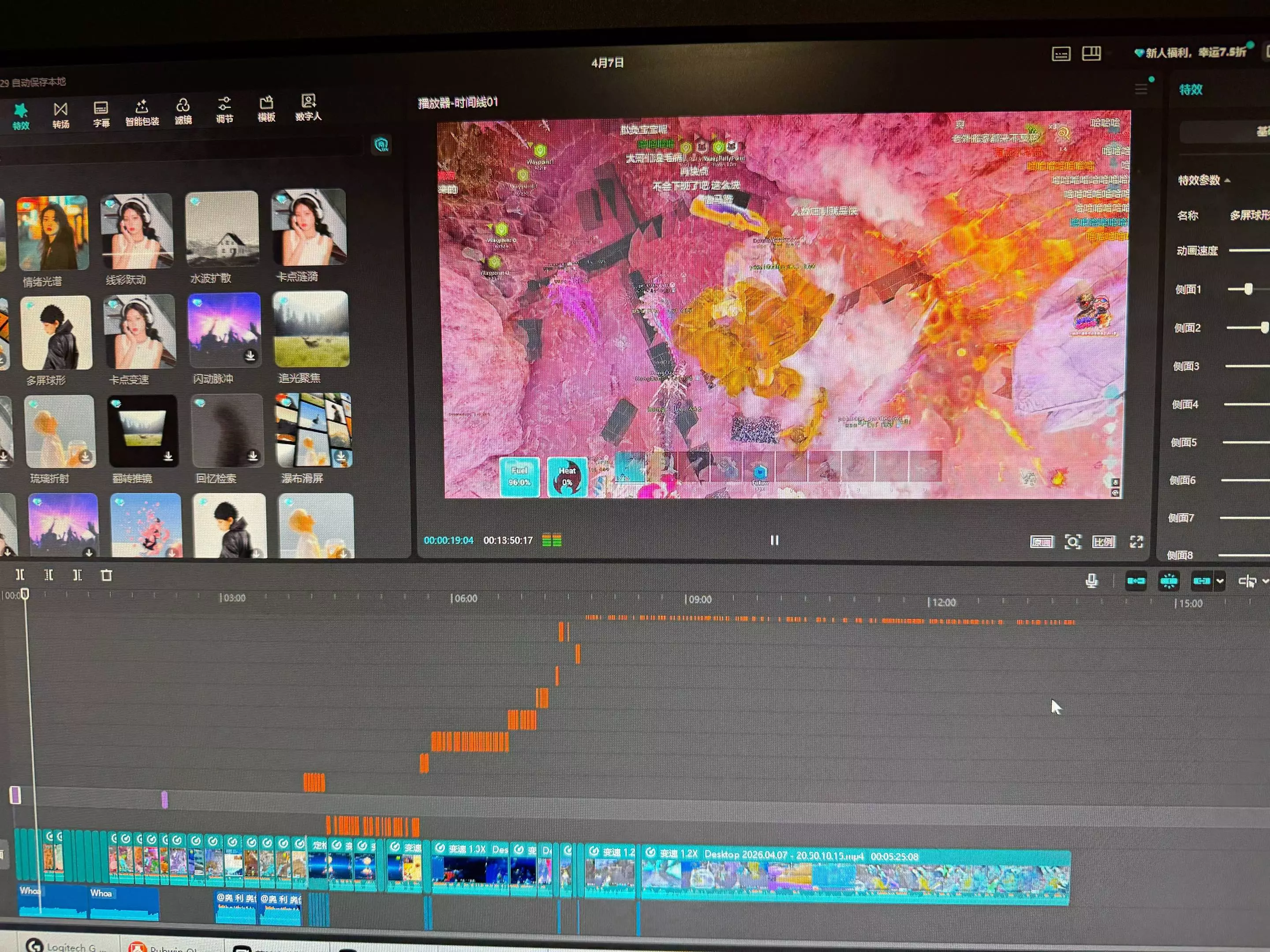Click the microphone voiceover record icon

(1091, 581)
